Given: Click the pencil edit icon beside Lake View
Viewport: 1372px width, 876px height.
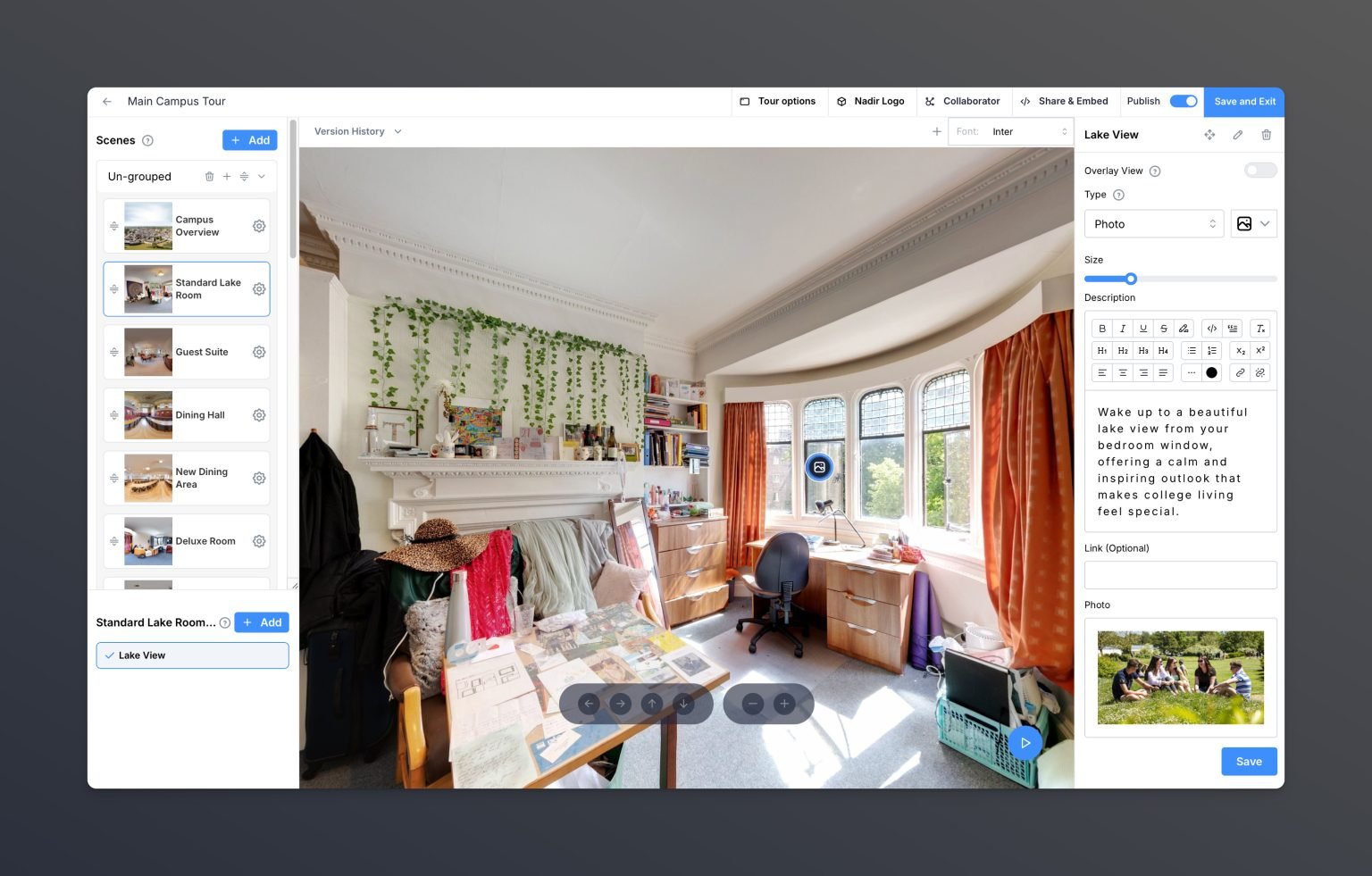Looking at the screenshot, I should tap(1237, 135).
